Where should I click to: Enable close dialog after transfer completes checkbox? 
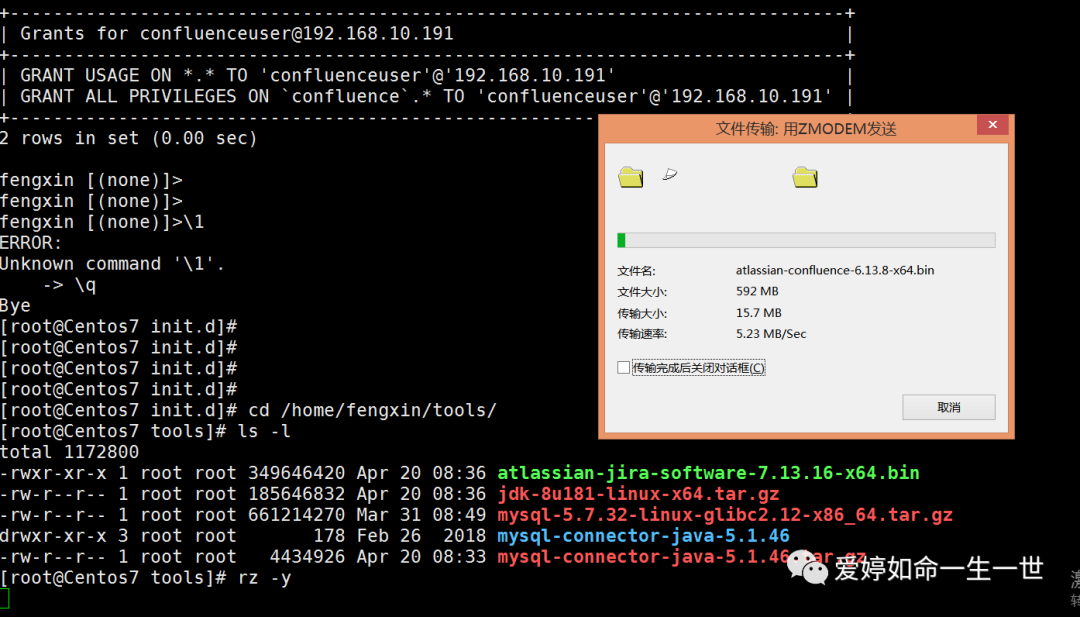pyautogui.click(x=623, y=368)
